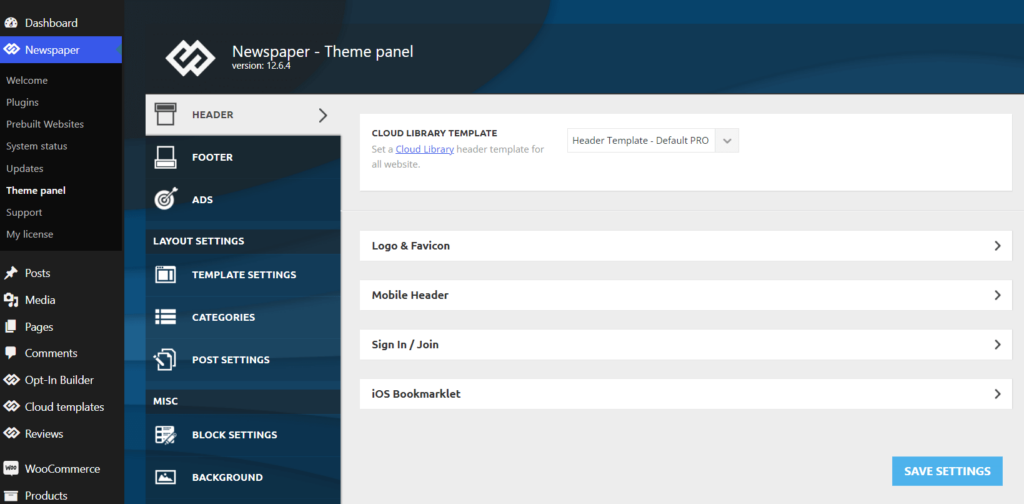The image size is (1024, 504).
Task: Open Theme panel submenu link
Action: [x=36, y=191]
